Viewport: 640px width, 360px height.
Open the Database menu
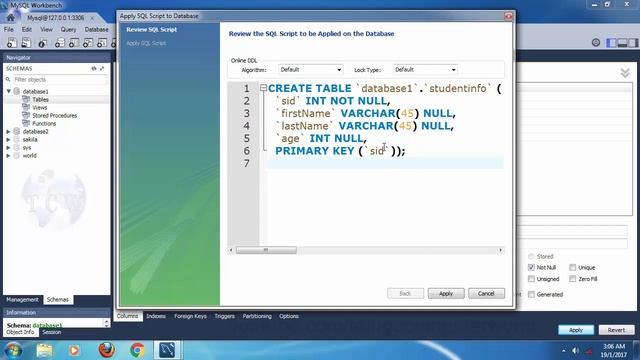(x=96, y=29)
